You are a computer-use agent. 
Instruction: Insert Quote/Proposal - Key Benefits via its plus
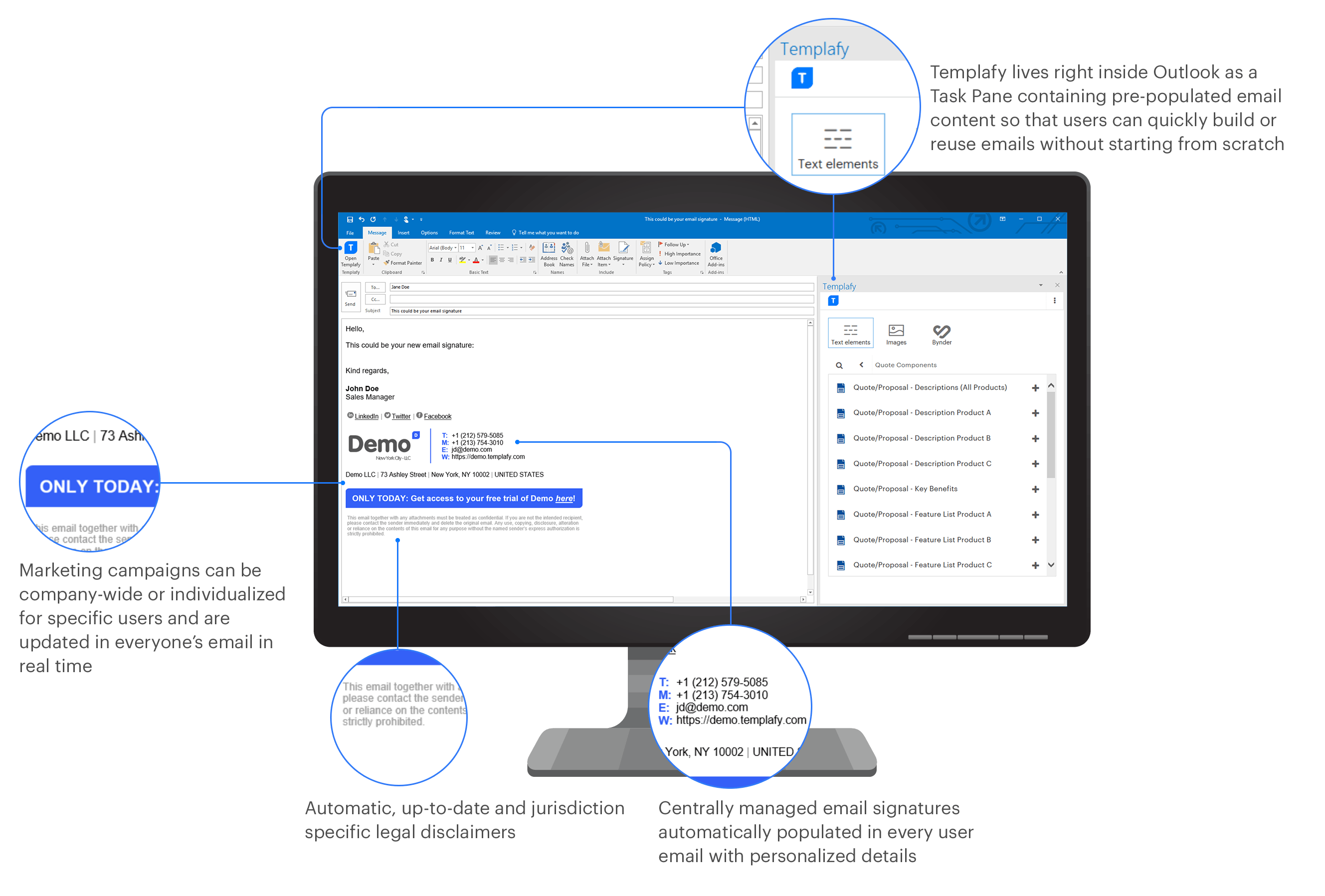[x=1035, y=489]
